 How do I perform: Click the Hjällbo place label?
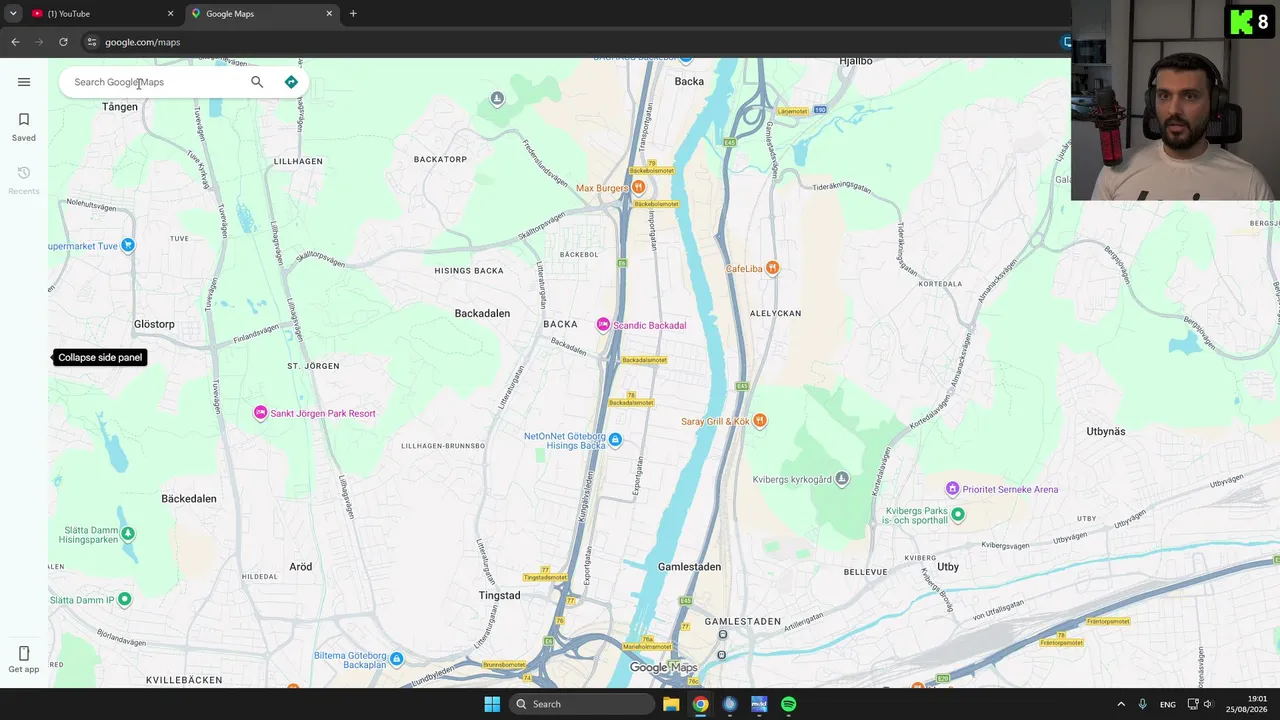[856, 62]
